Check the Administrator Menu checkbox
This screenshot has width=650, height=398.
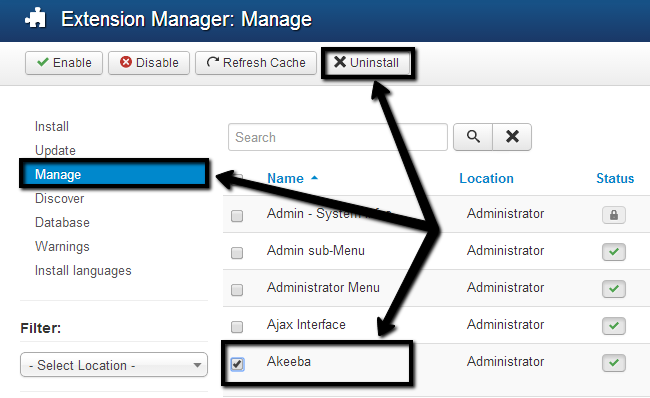(237, 289)
